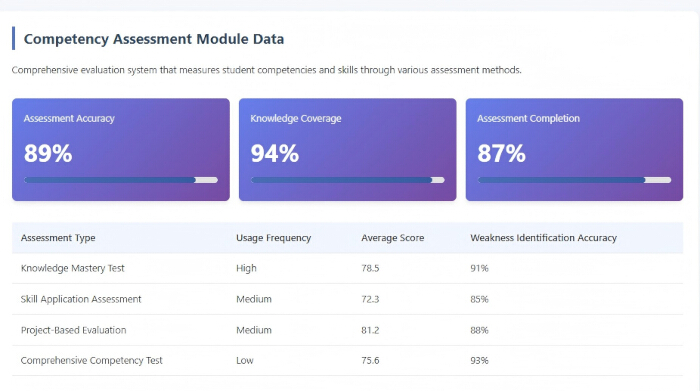Click the 81.2 average score cell
This screenshot has width=700, height=391.
[x=370, y=330]
